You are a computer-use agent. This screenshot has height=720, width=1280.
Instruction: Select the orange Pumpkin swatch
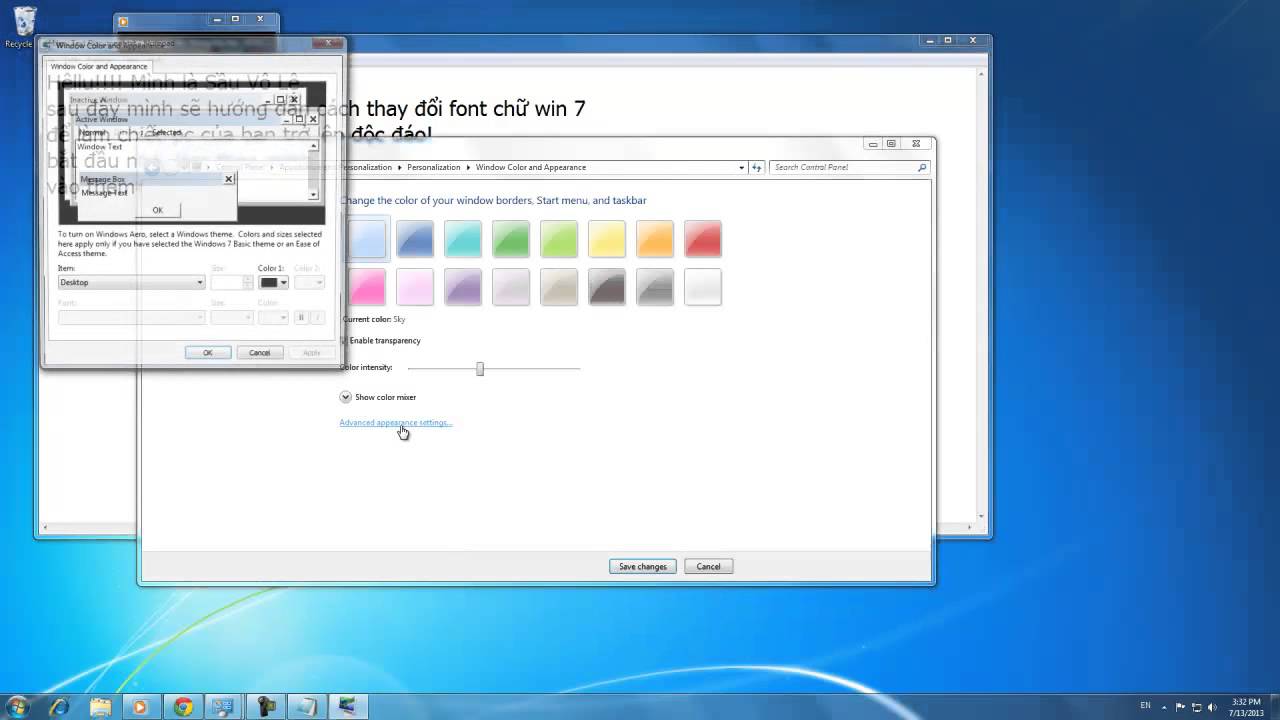click(655, 239)
